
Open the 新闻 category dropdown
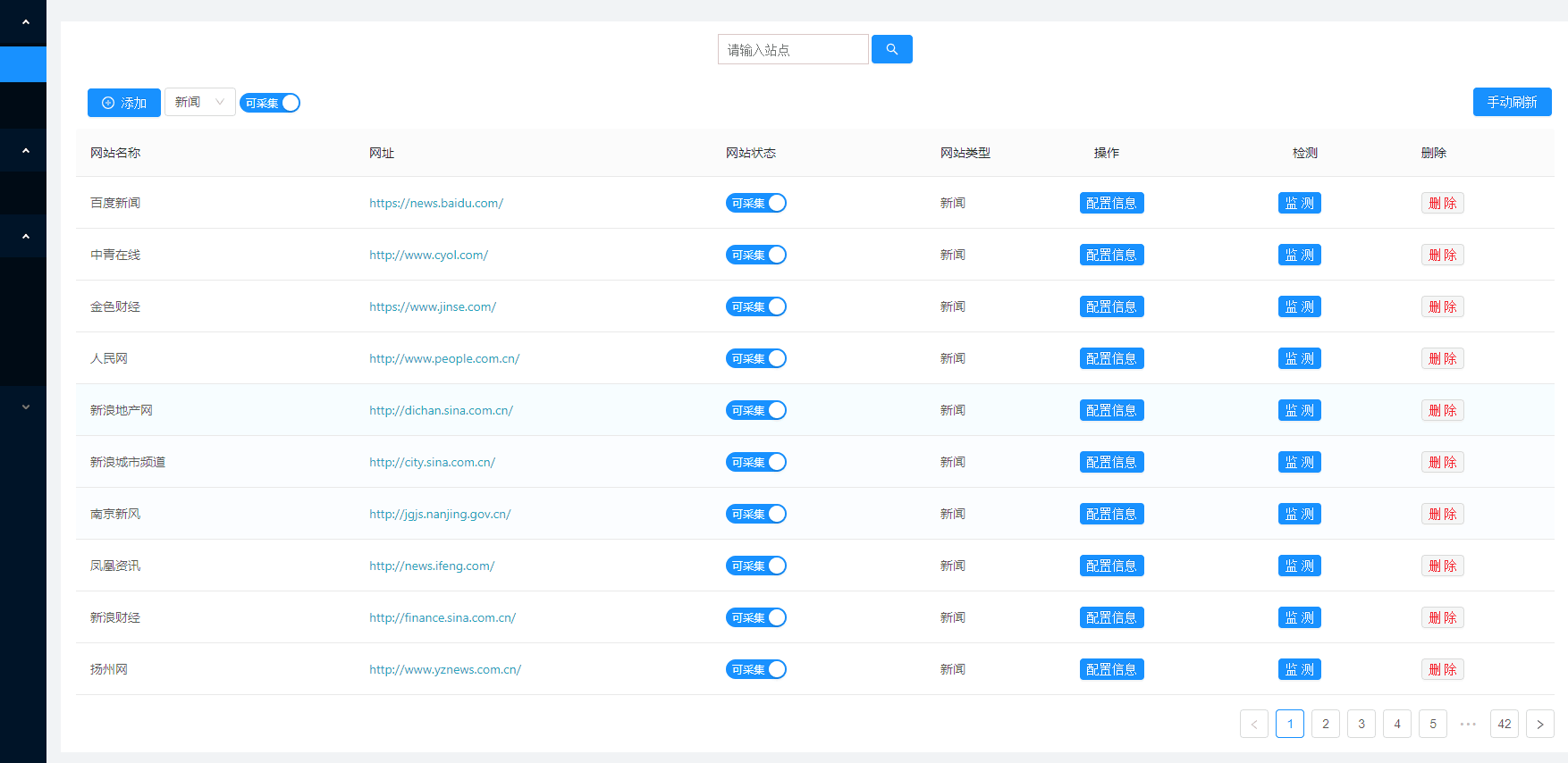pyautogui.click(x=200, y=102)
